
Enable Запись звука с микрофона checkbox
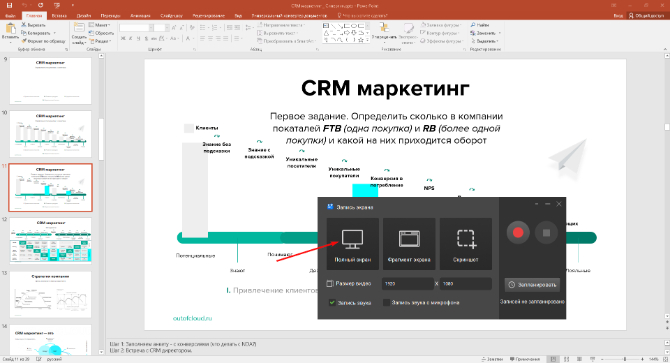[386, 302]
